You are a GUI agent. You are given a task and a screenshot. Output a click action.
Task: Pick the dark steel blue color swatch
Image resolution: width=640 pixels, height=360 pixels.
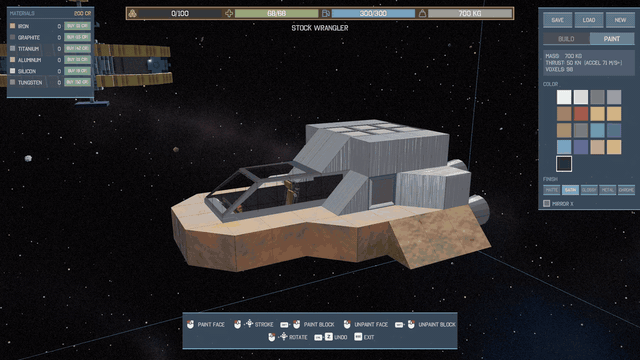(614, 131)
